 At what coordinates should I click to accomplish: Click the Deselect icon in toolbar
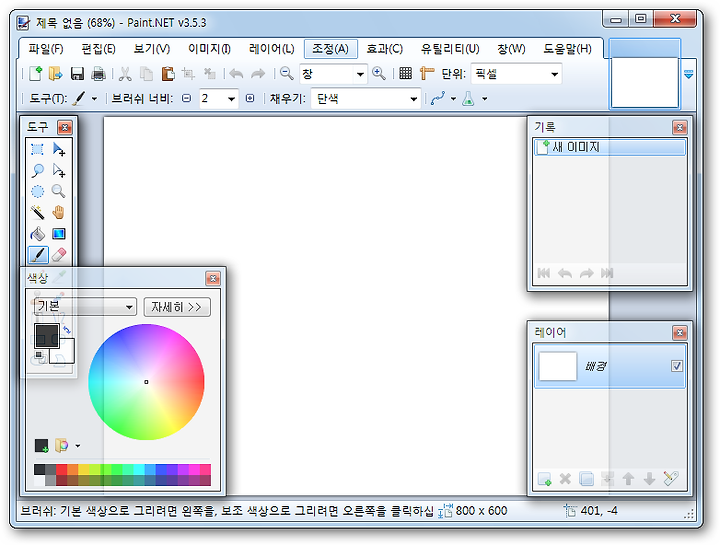(209, 73)
